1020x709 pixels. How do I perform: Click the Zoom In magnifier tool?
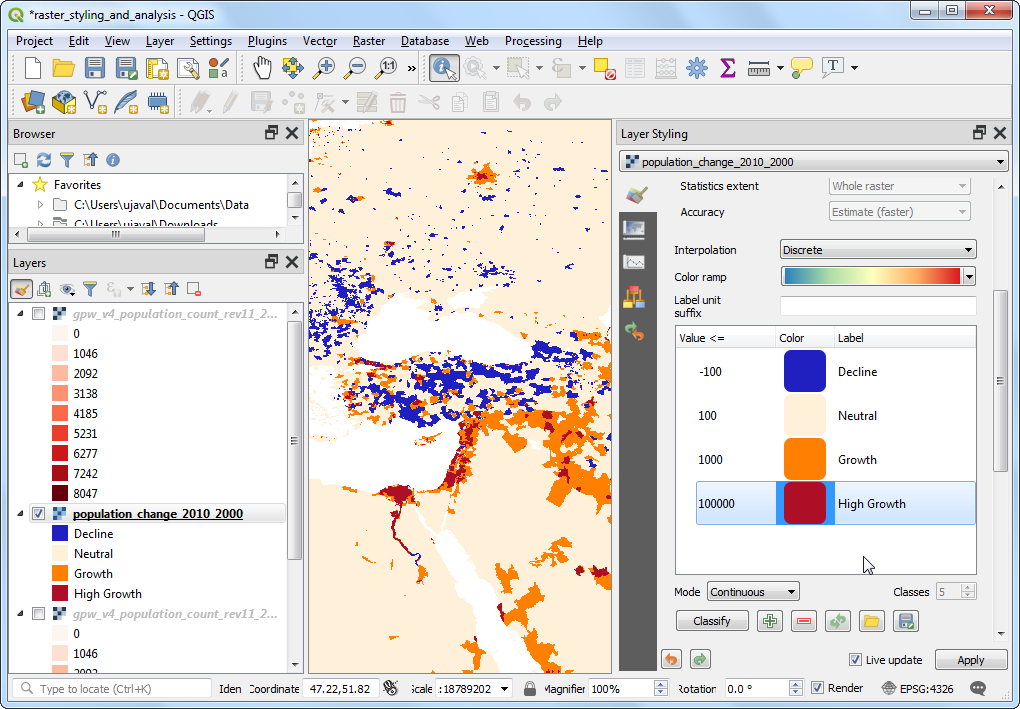[x=324, y=68]
